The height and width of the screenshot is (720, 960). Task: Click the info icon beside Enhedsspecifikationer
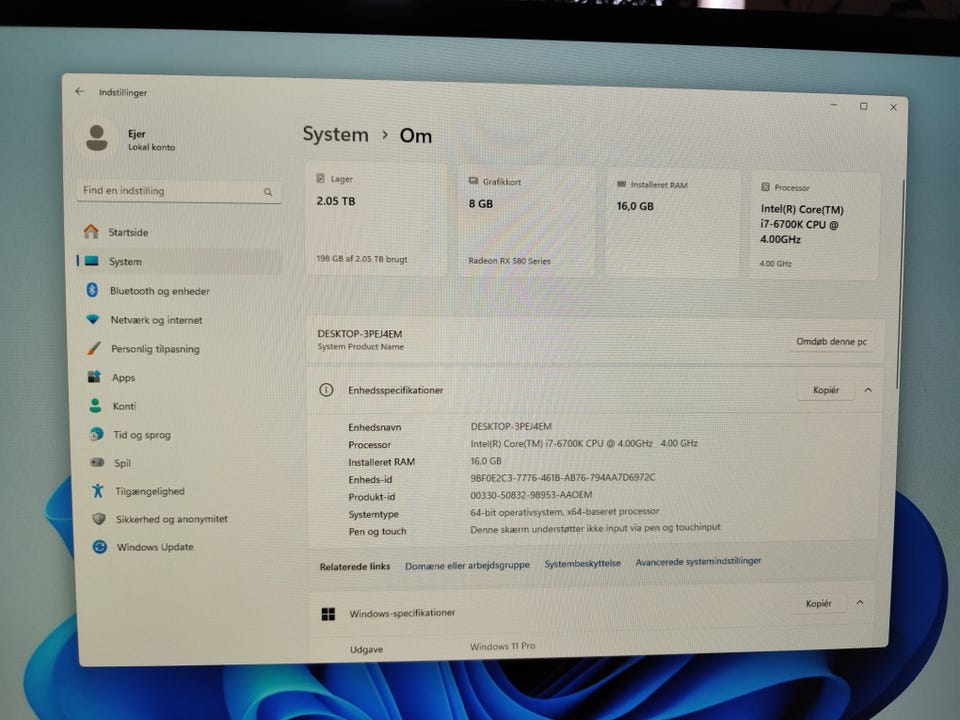[326, 389]
